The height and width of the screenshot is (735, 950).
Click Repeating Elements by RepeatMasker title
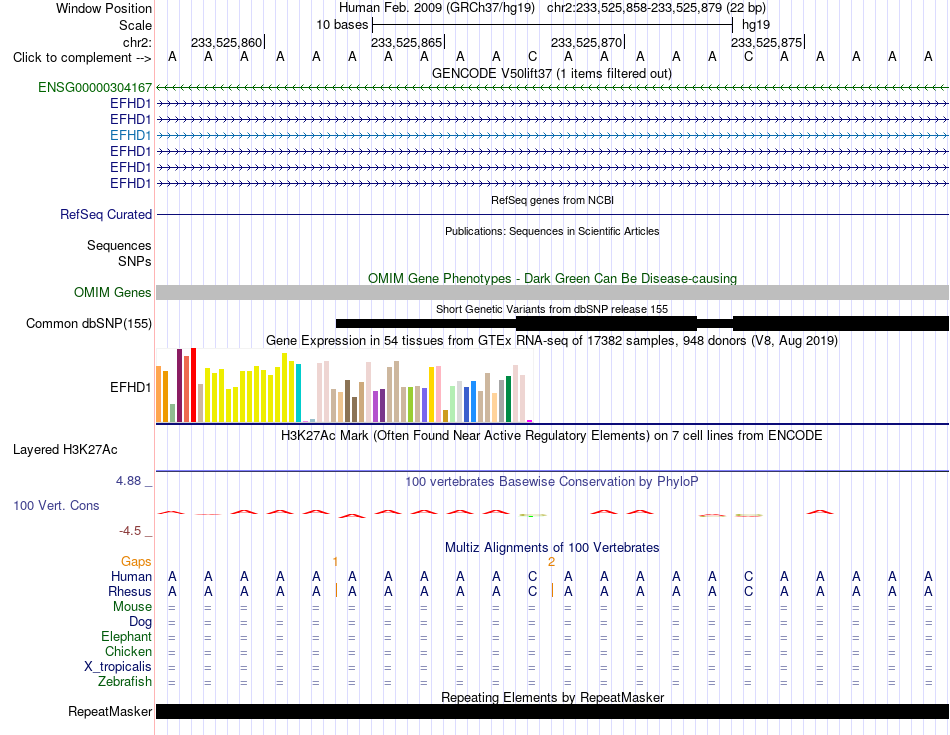[x=552, y=697]
